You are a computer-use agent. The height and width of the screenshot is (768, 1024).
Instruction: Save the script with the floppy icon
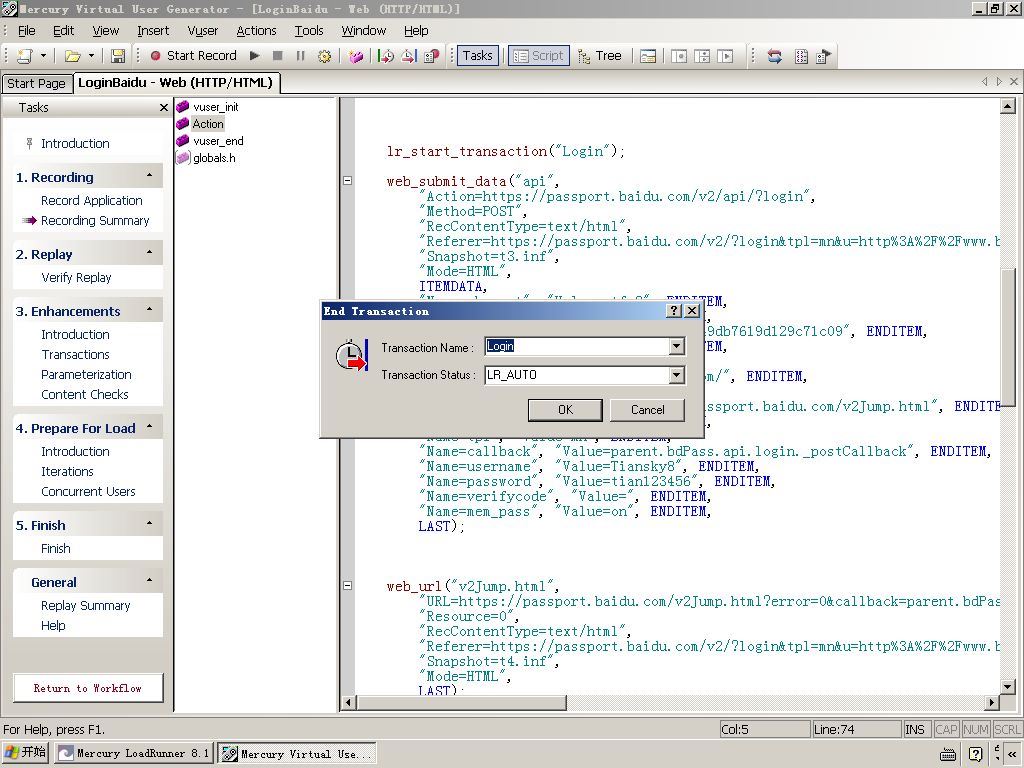tap(118, 56)
